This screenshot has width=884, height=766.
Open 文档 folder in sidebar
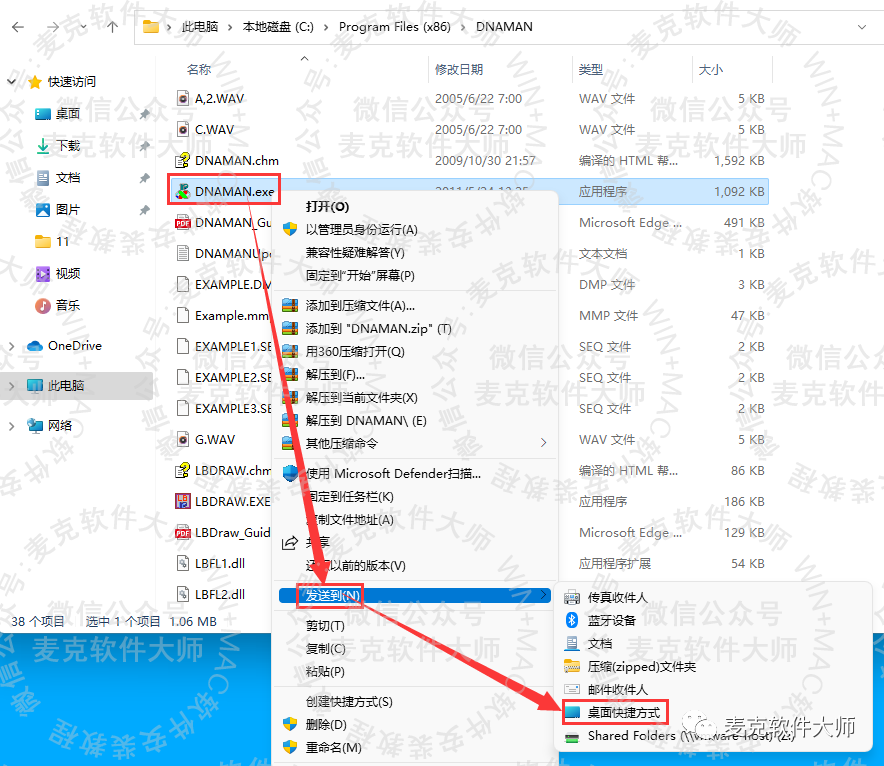(68, 178)
